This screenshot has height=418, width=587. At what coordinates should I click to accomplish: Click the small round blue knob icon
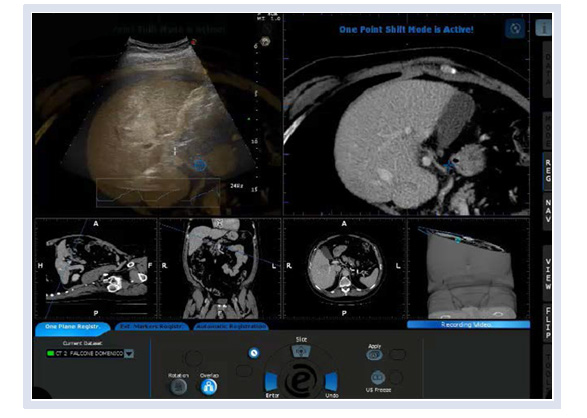[254, 353]
